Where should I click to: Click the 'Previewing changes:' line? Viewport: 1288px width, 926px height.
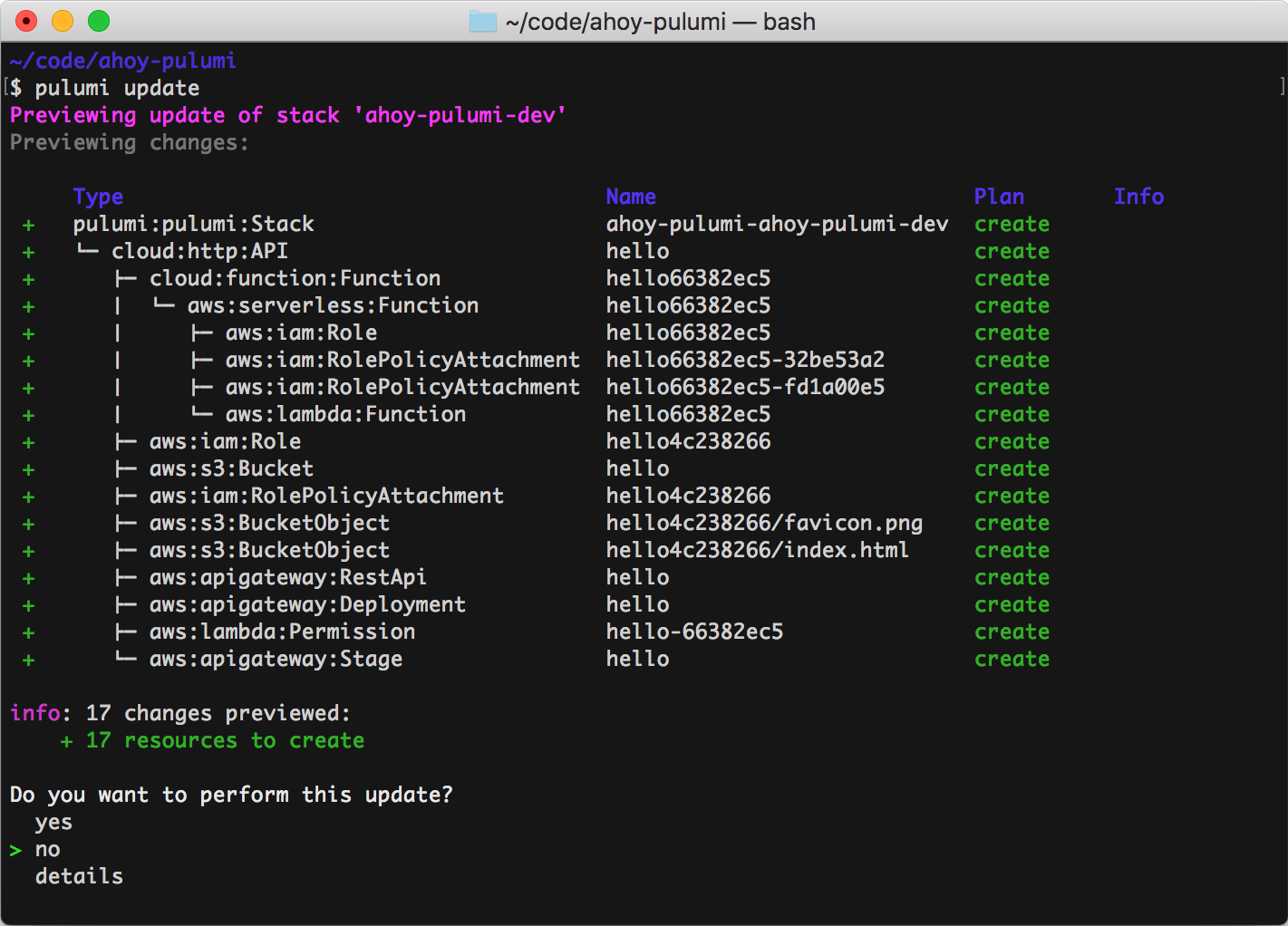129,142
